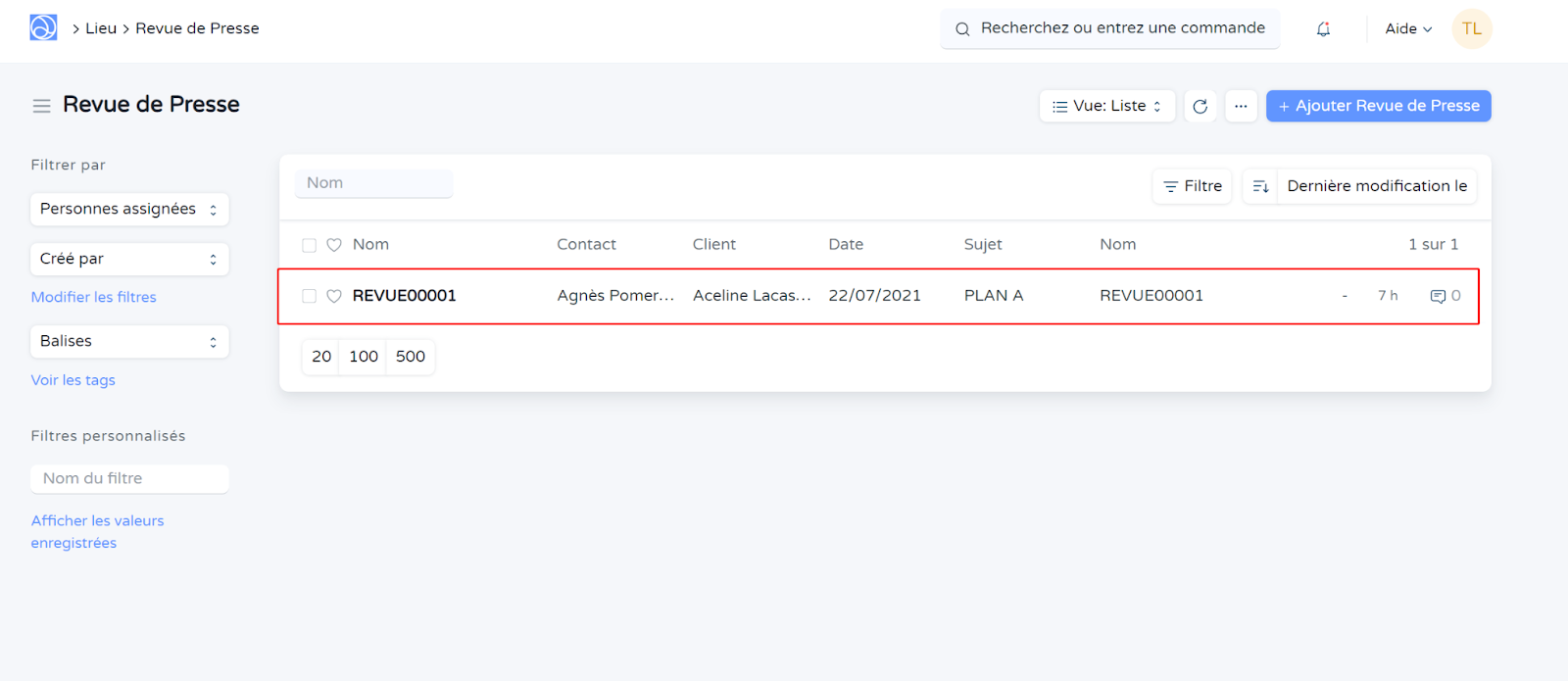The width and height of the screenshot is (1568, 681).
Task: Select all rows with header checkbox
Action: (x=310, y=245)
